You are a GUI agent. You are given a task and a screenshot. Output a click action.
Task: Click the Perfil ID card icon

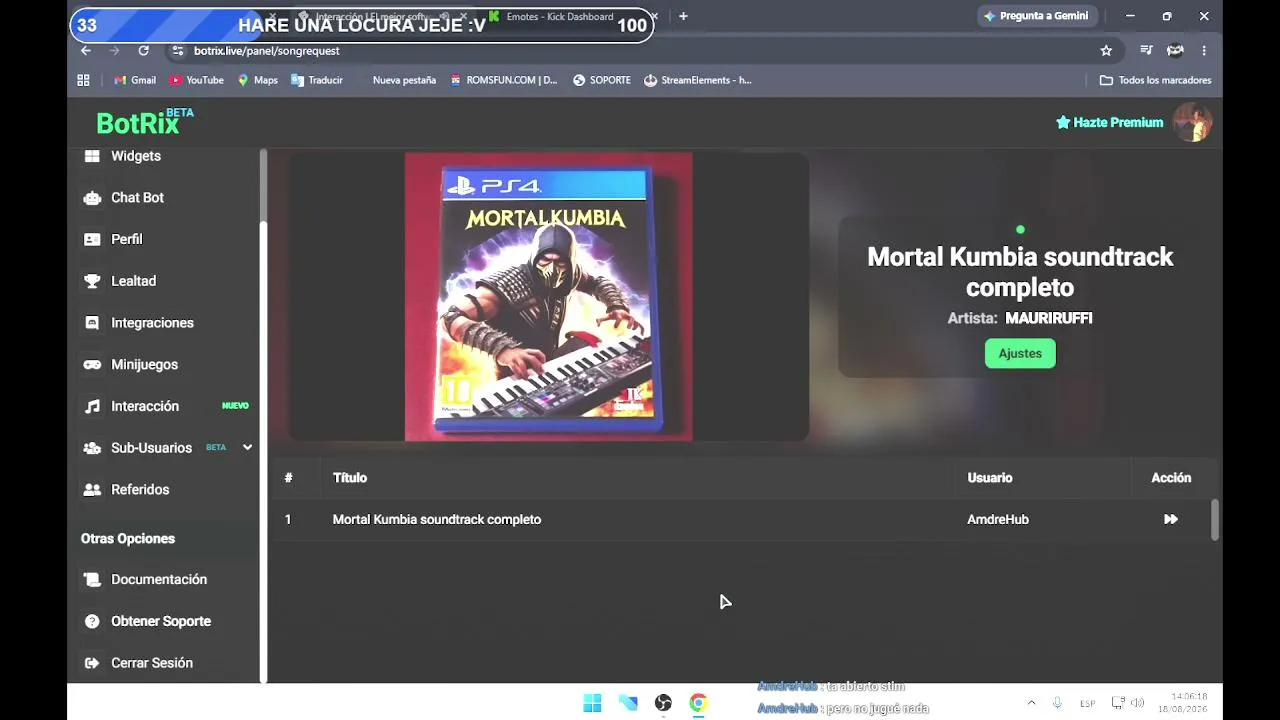[92, 240]
